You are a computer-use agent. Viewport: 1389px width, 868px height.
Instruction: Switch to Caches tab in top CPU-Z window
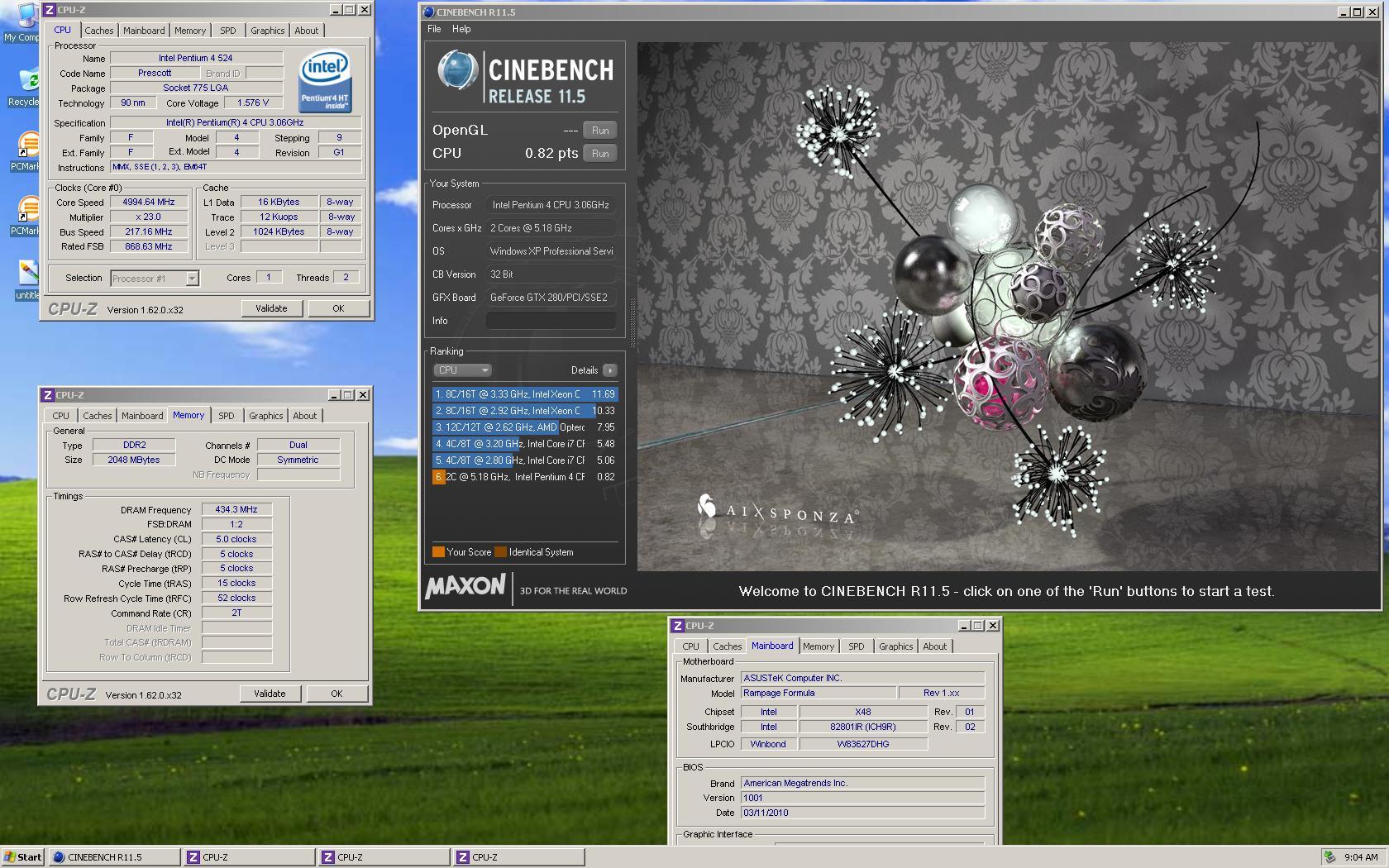[x=98, y=31]
